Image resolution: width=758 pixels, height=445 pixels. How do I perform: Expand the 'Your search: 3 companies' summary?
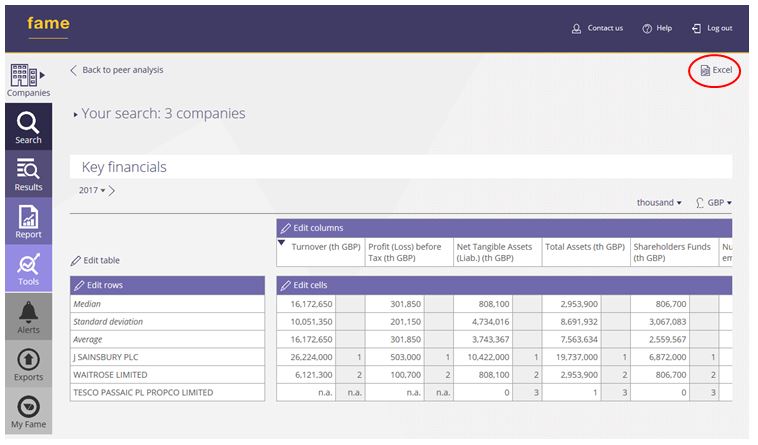tap(160, 114)
